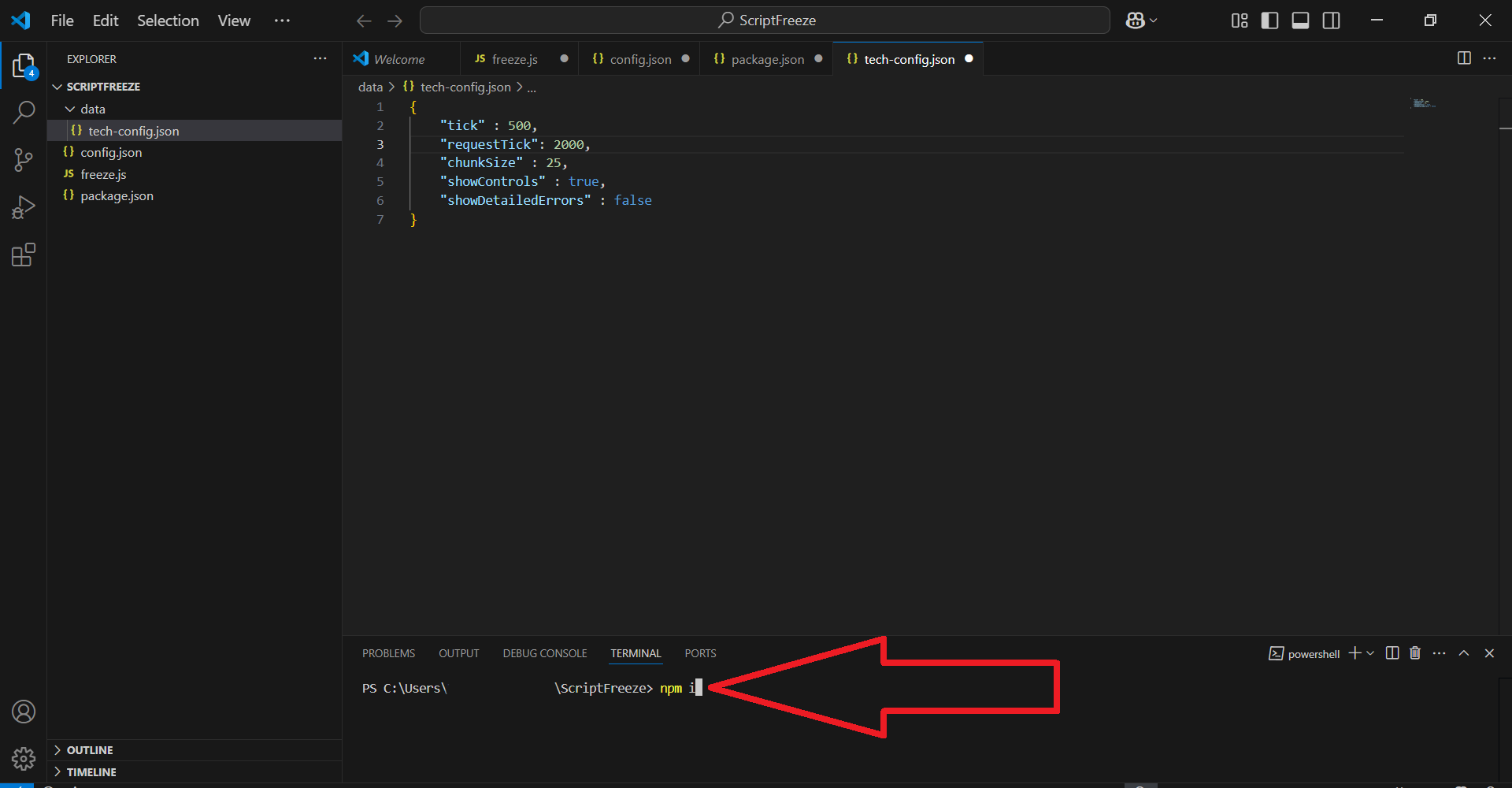Image resolution: width=1512 pixels, height=788 pixels.
Task: Open the OUTPUT panel tab
Action: pyautogui.click(x=458, y=653)
